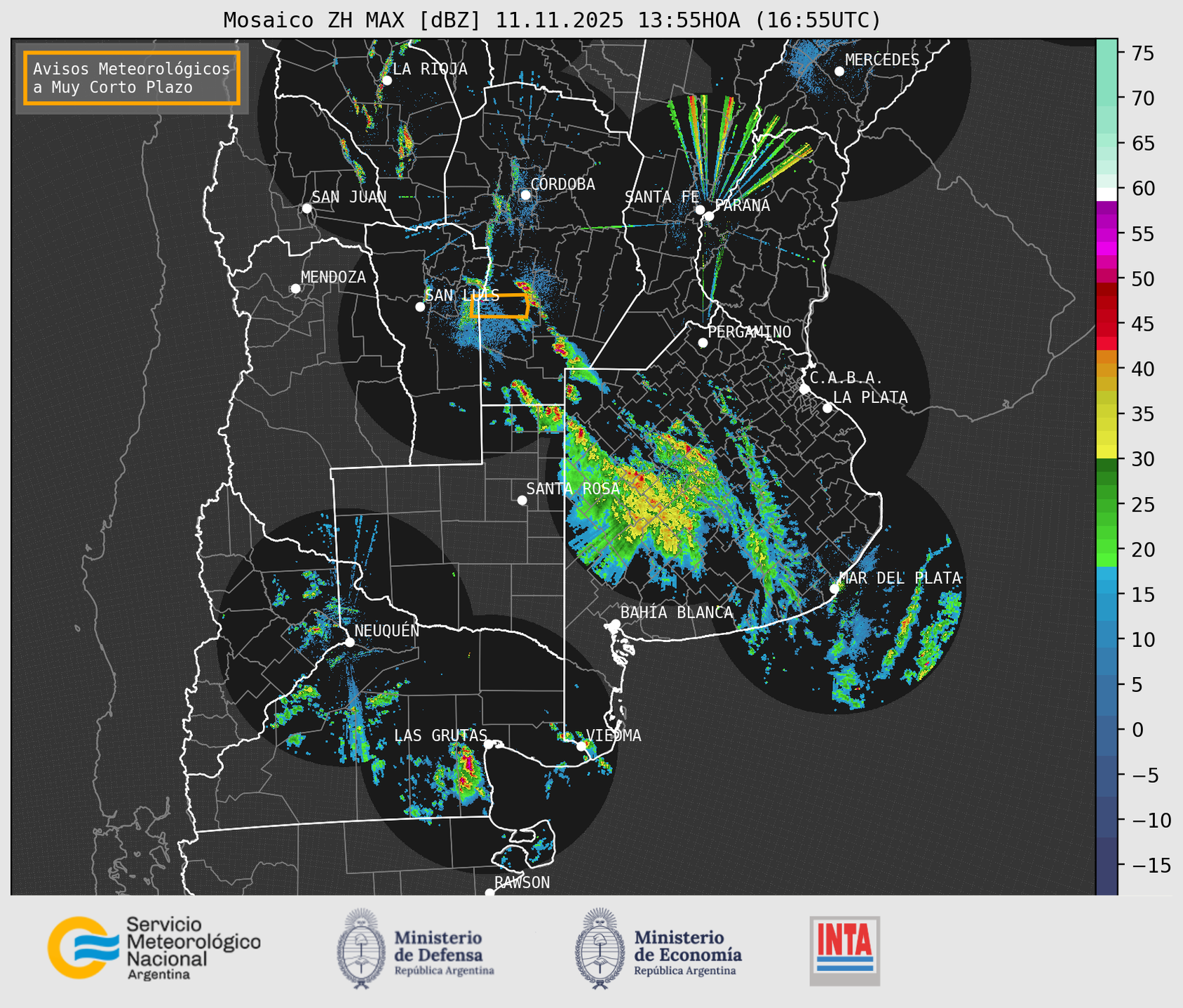1183x1008 pixels.
Task: Click the 25 dBZ green band on colorbar
Action: point(1107,505)
